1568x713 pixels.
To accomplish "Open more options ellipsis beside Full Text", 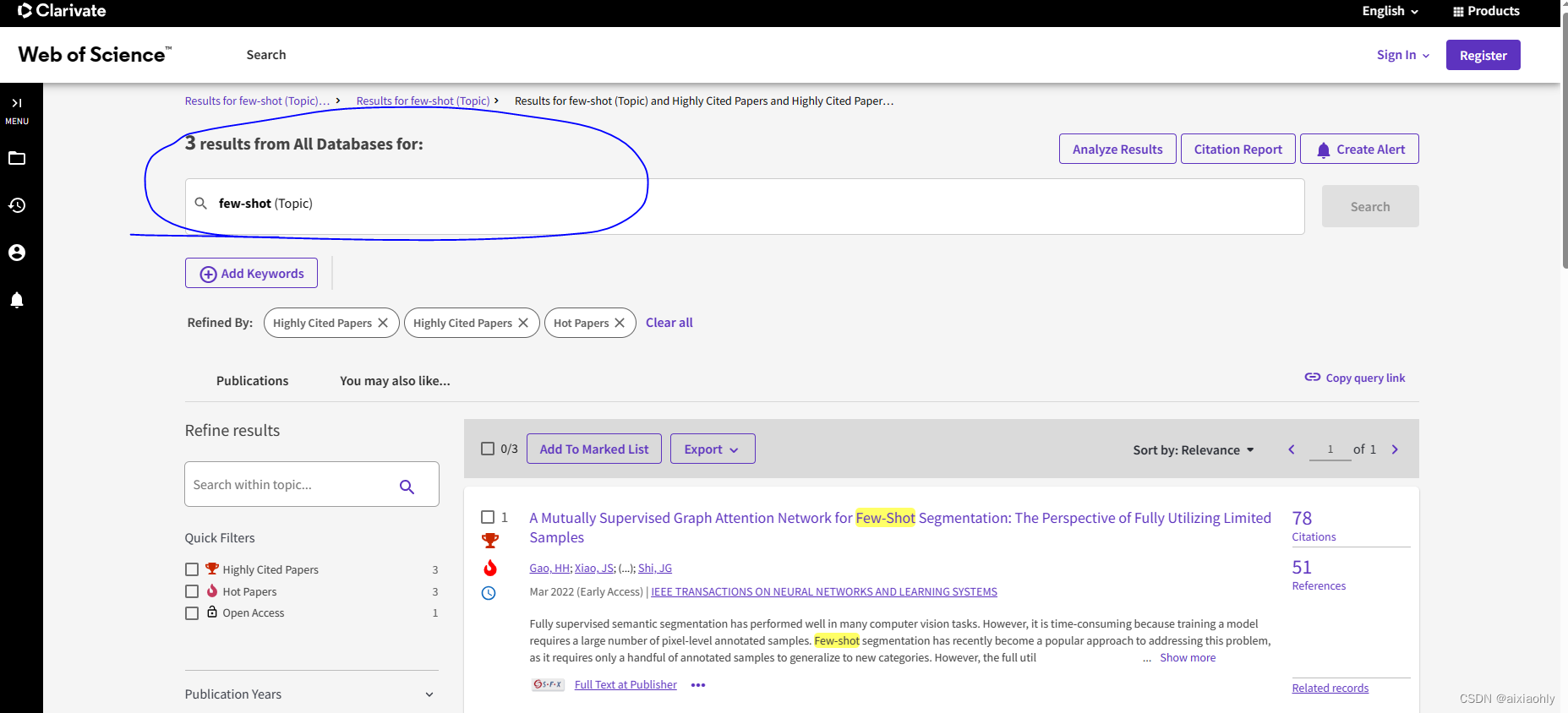I will coord(698,685).
